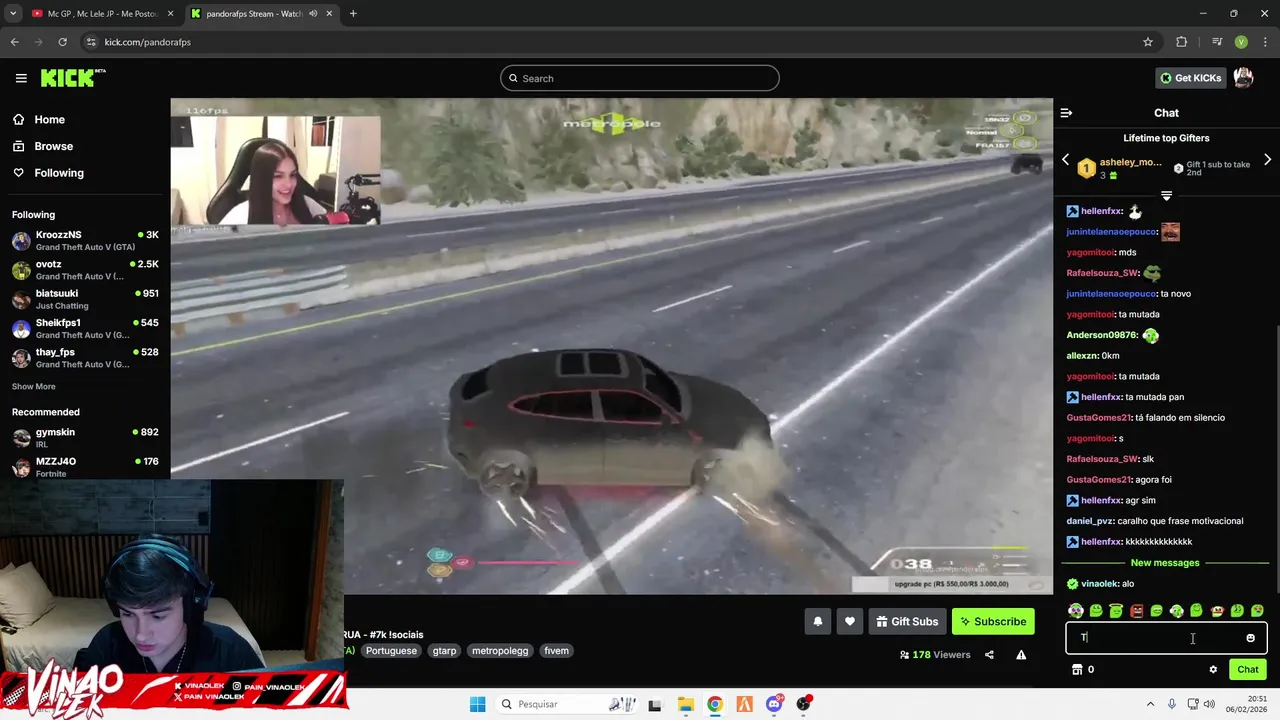The width and height of the screenshot is (1280, 720).
Task: Reload the page
Action: click(x=62, y=42)
